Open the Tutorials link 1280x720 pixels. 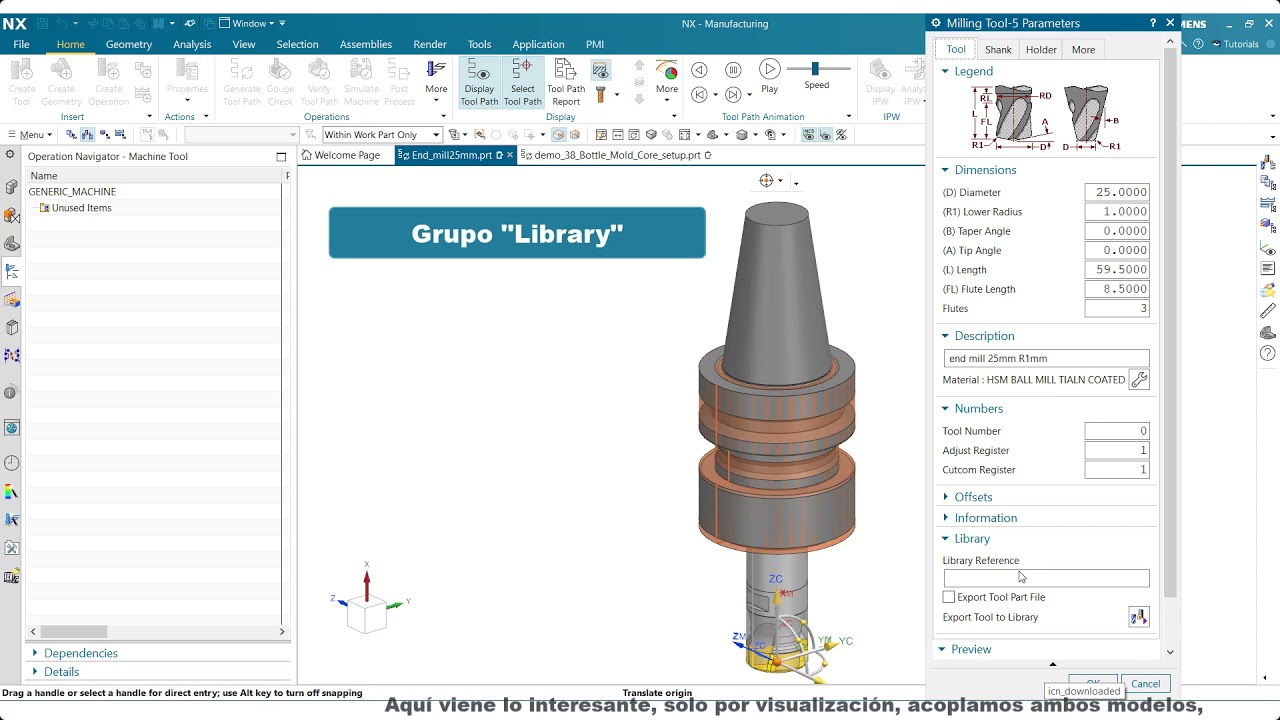1234,44
